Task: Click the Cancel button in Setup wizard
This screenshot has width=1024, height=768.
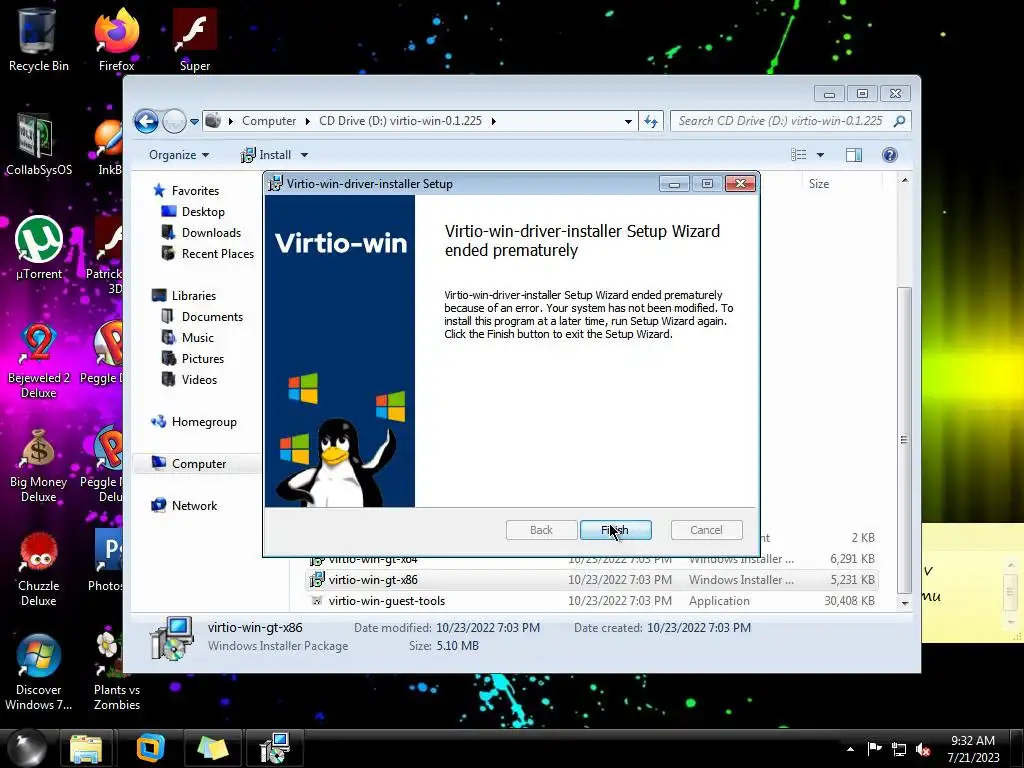Action: click(706, 530)
